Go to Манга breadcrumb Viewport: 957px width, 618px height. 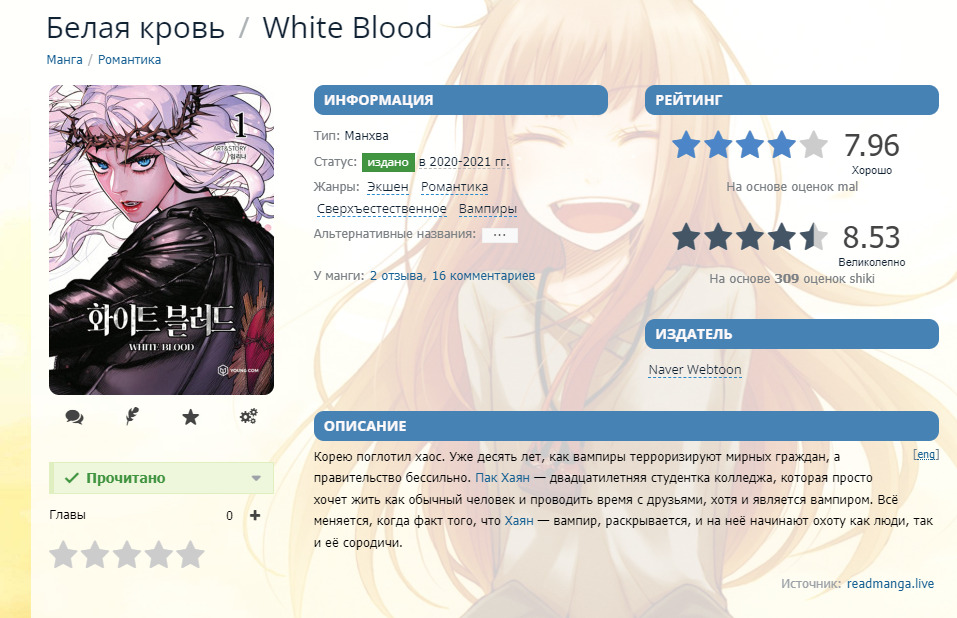pyautogui.click(x=64, y=60)
